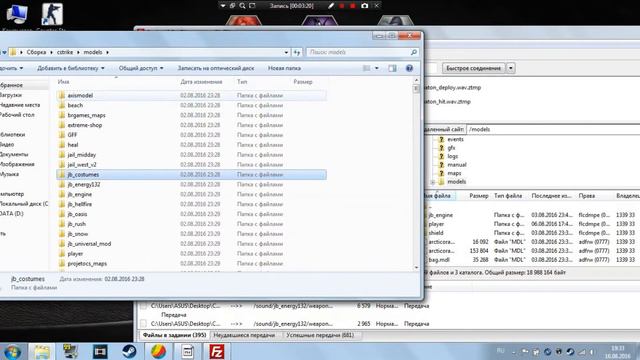Click the Explorer vertical scrollbar thumb
640x360 pixels.
(416, 89)
